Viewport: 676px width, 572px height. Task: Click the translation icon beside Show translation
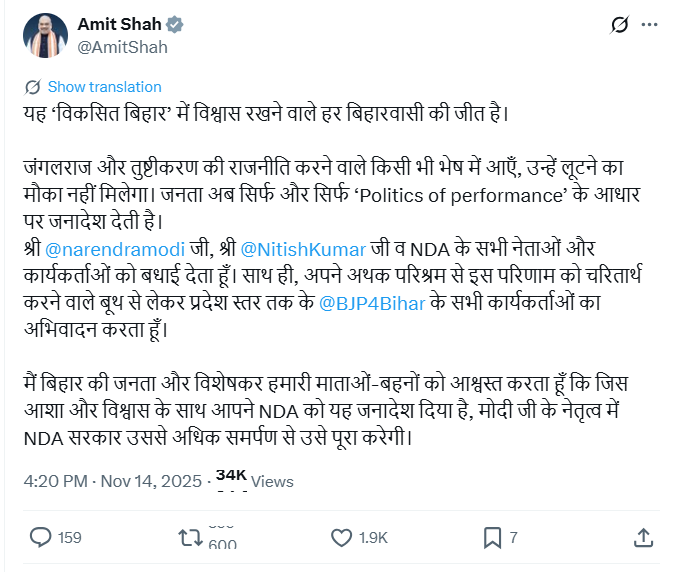point(33,87)
